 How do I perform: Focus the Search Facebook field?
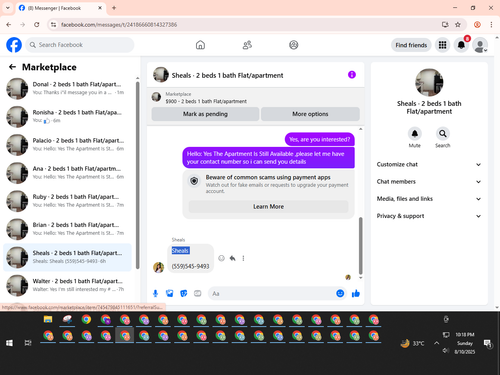80,45
